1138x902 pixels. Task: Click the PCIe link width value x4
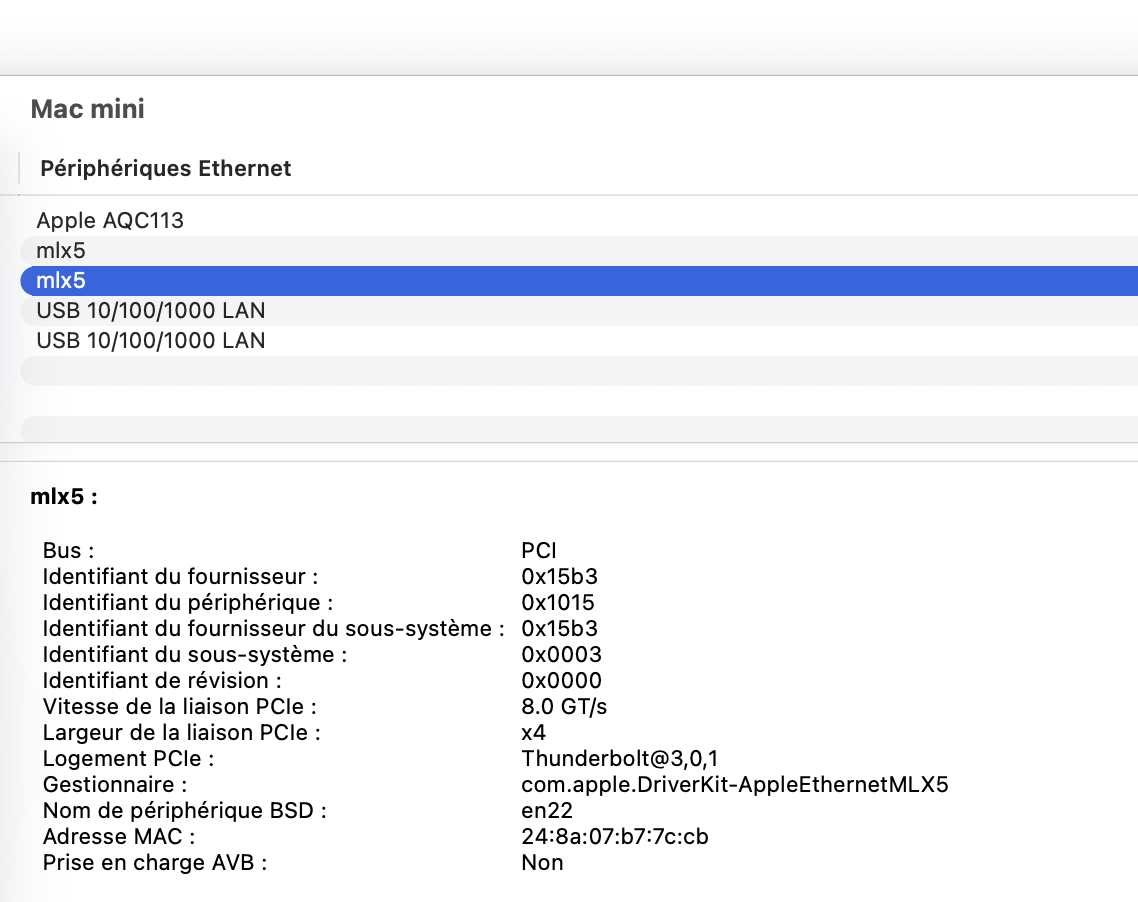tap(534, 732)
